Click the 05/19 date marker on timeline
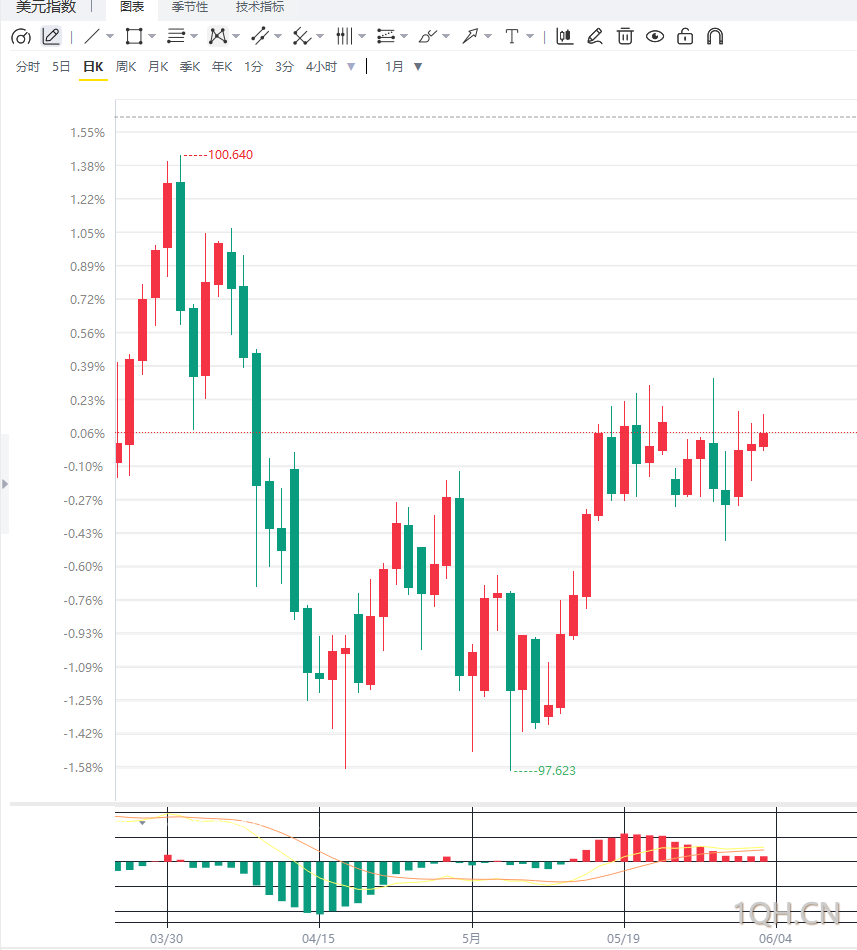The image size is (857, 950). [623, 938]
